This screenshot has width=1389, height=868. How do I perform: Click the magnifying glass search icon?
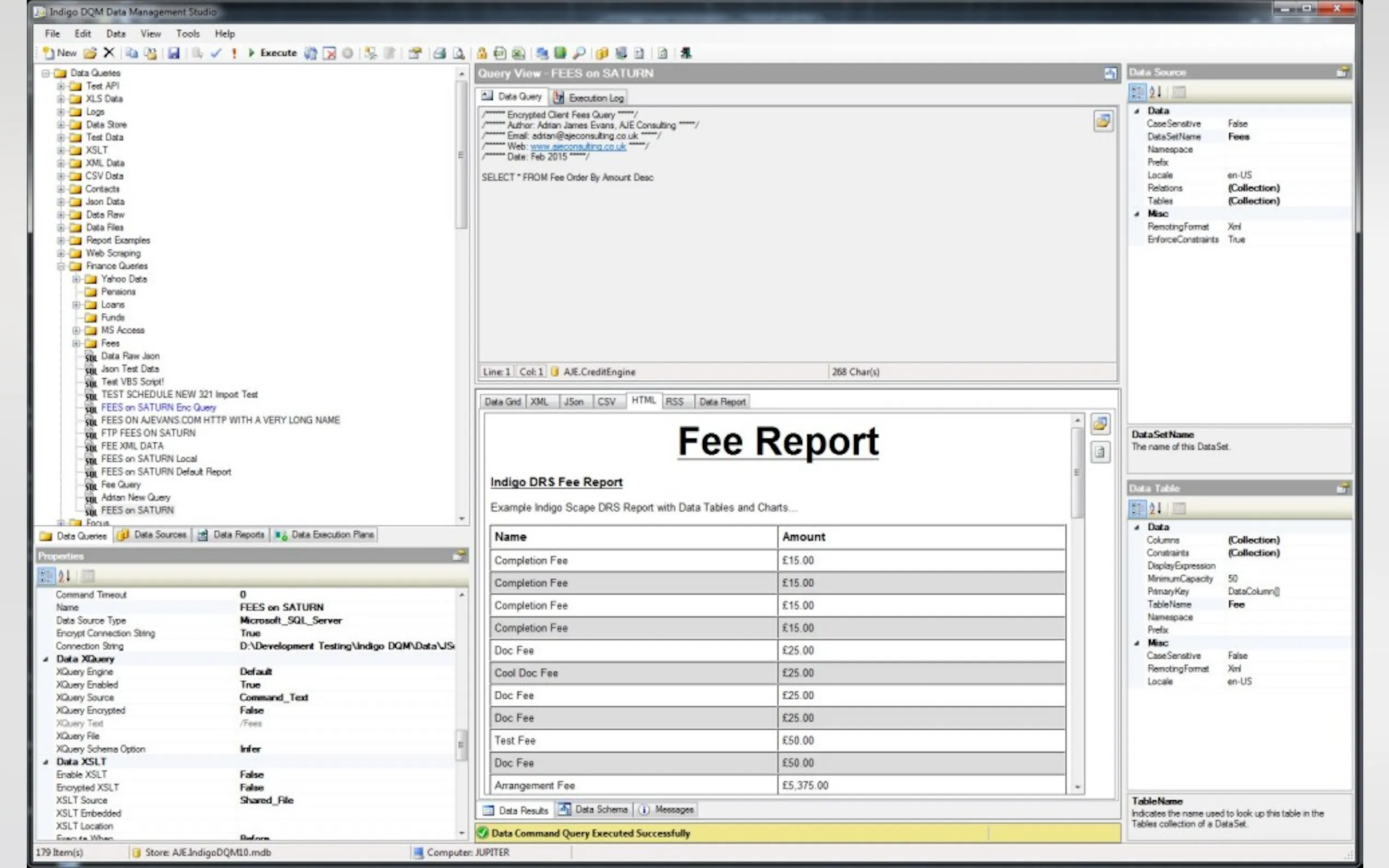tap(579, 54)
